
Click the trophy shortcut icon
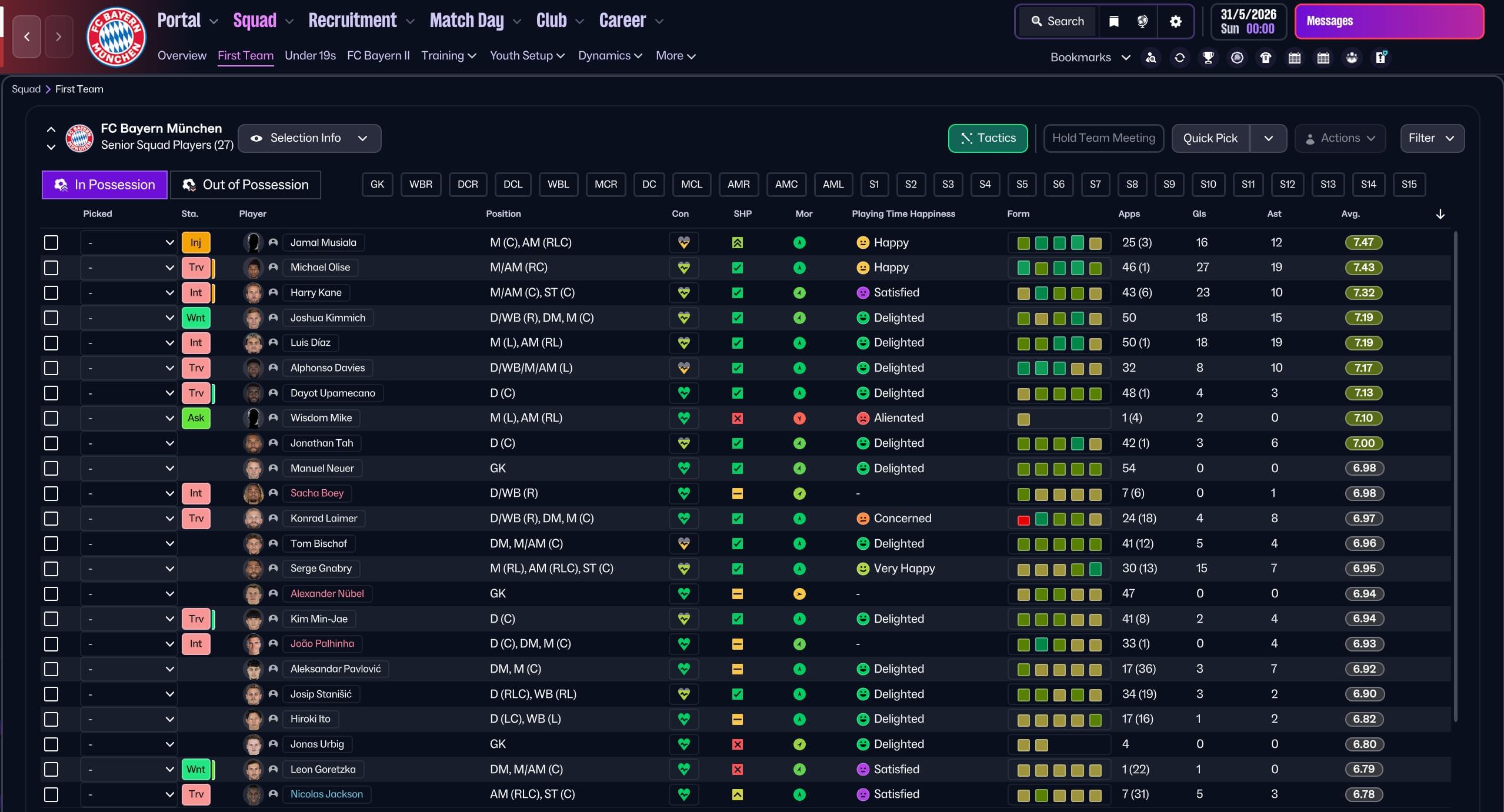click(x=1208, y=57)
